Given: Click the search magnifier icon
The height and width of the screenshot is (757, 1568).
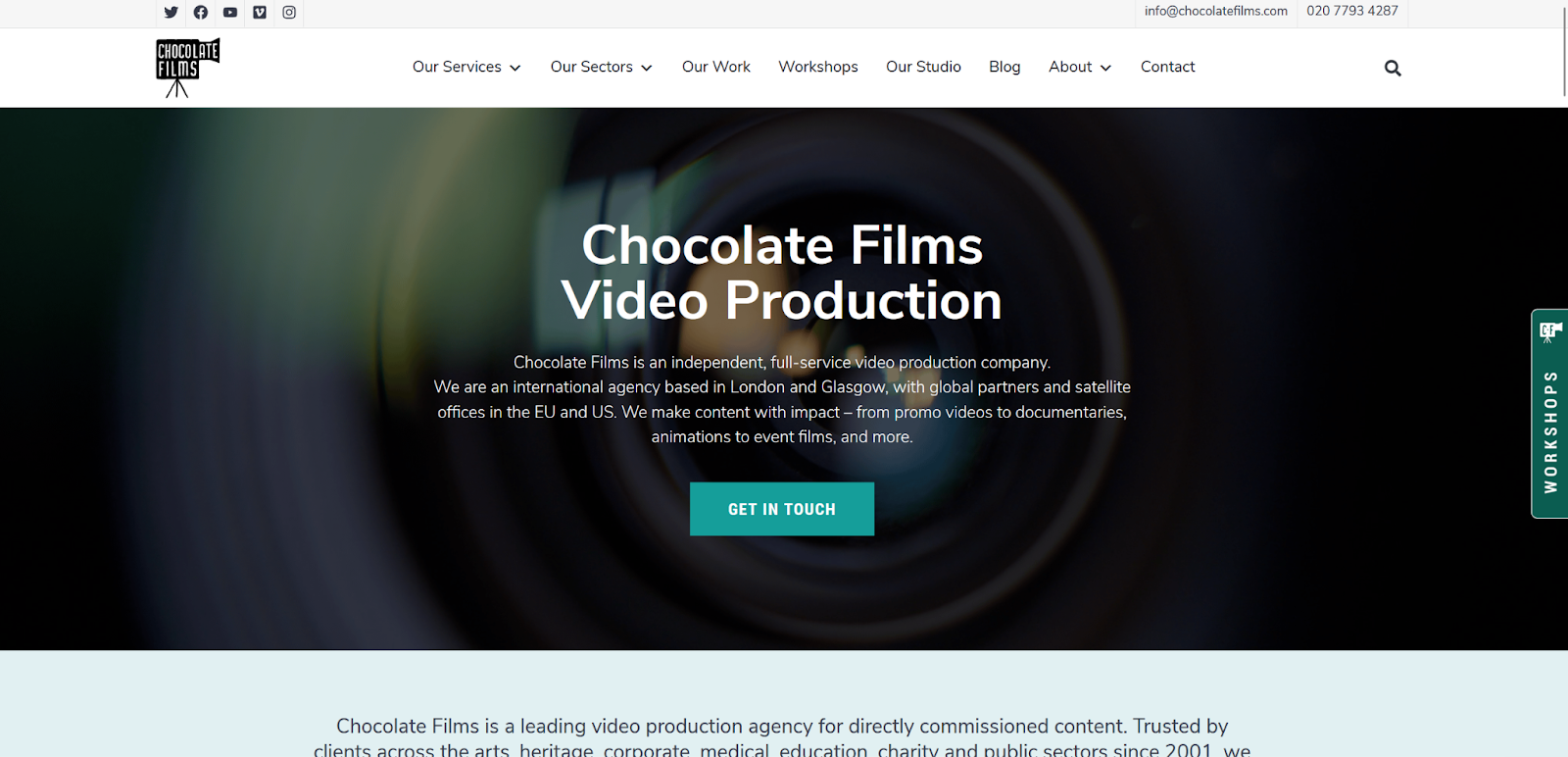Looking at the screenshot, I should click(1393, 68).
